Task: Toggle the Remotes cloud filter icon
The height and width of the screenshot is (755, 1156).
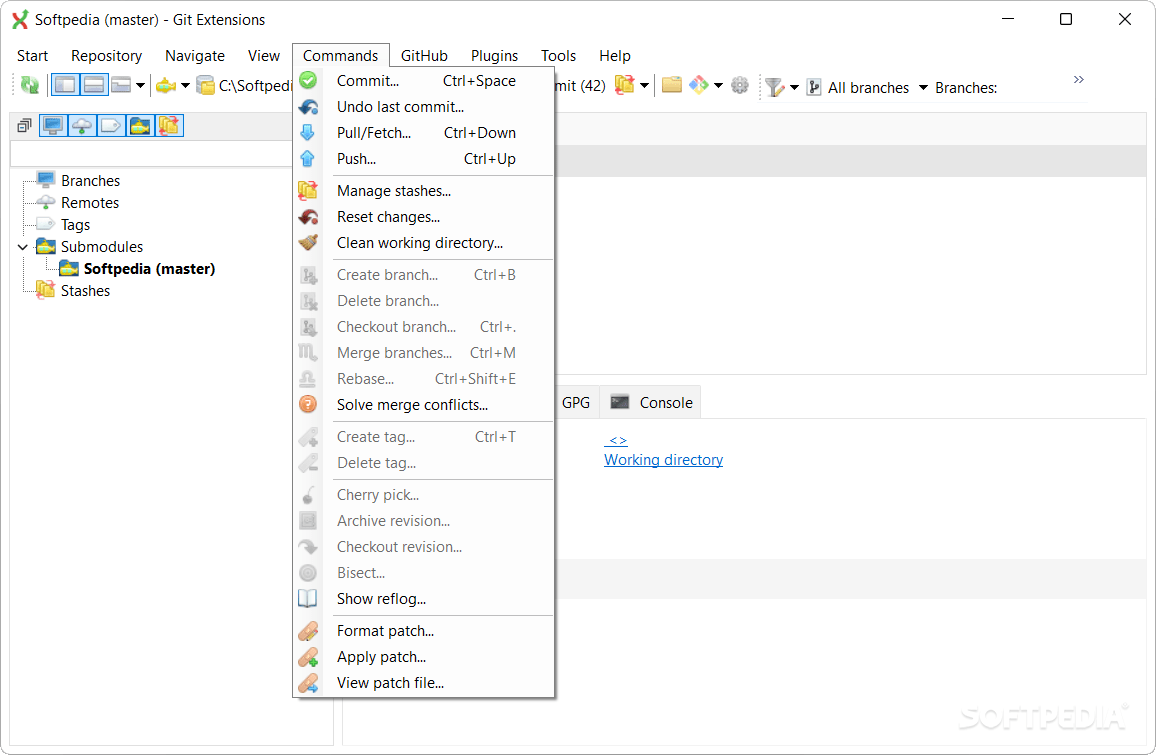Action: pos(81,125)
